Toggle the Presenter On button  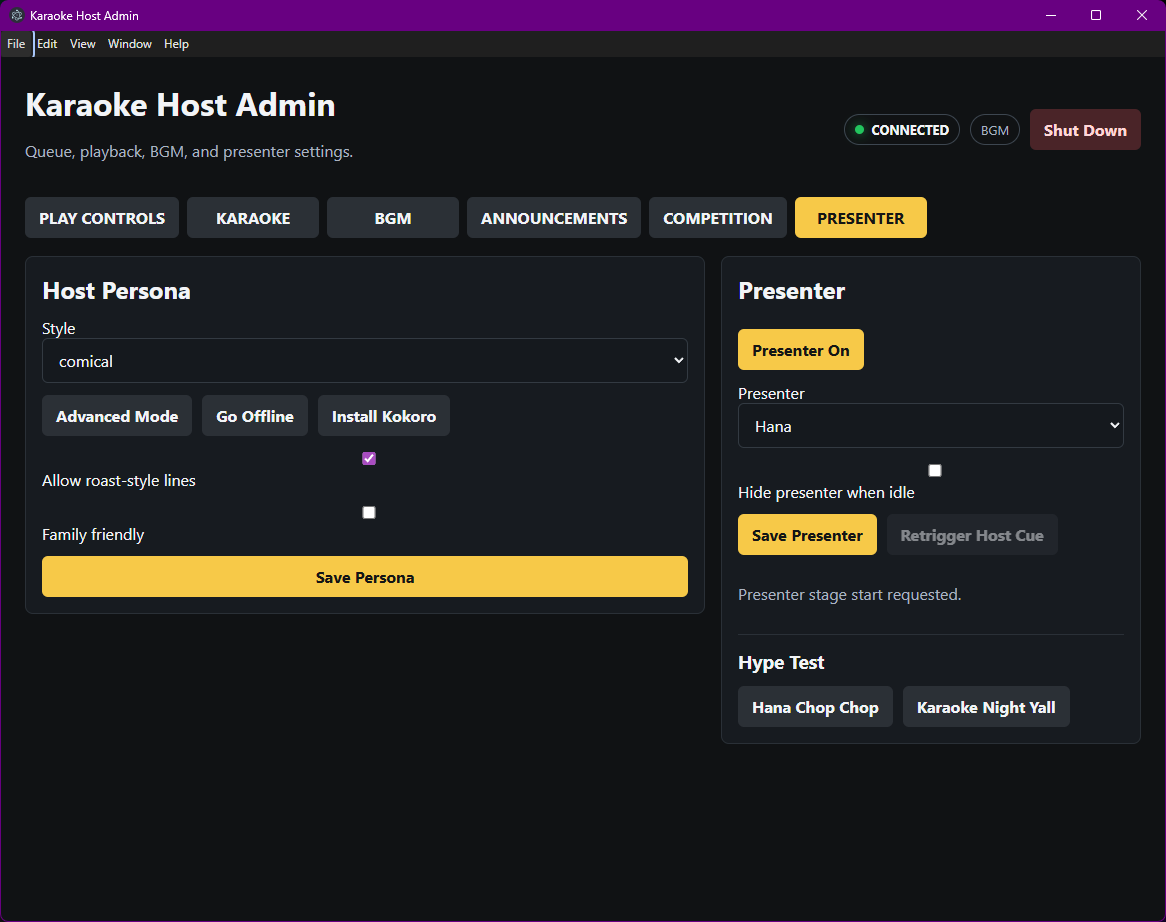(x=800, y=349)
